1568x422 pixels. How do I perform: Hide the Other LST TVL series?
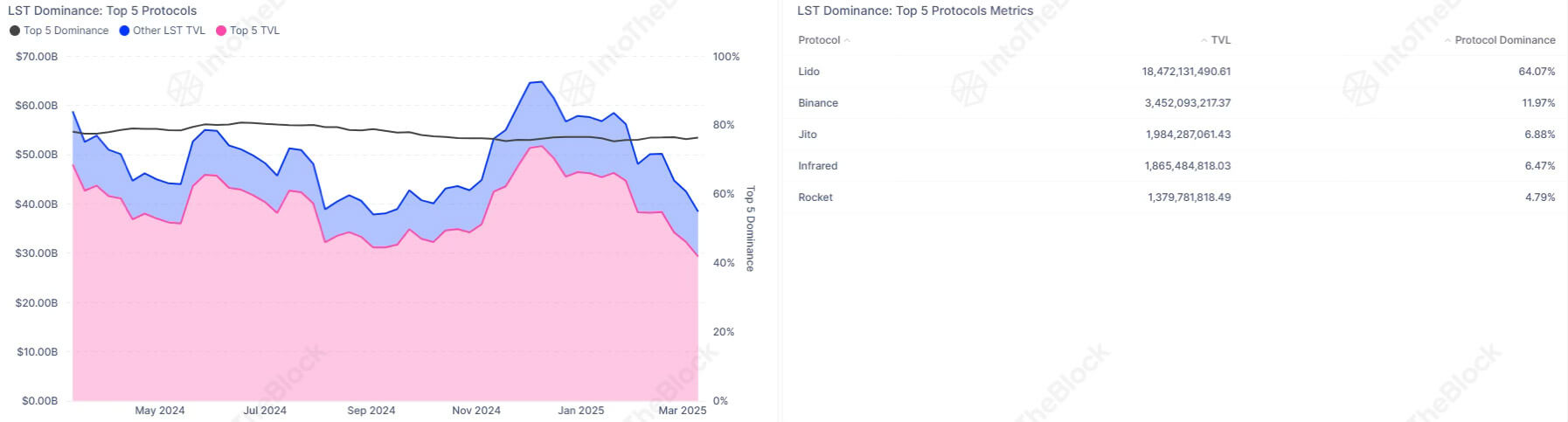click(x=169, y=31)
